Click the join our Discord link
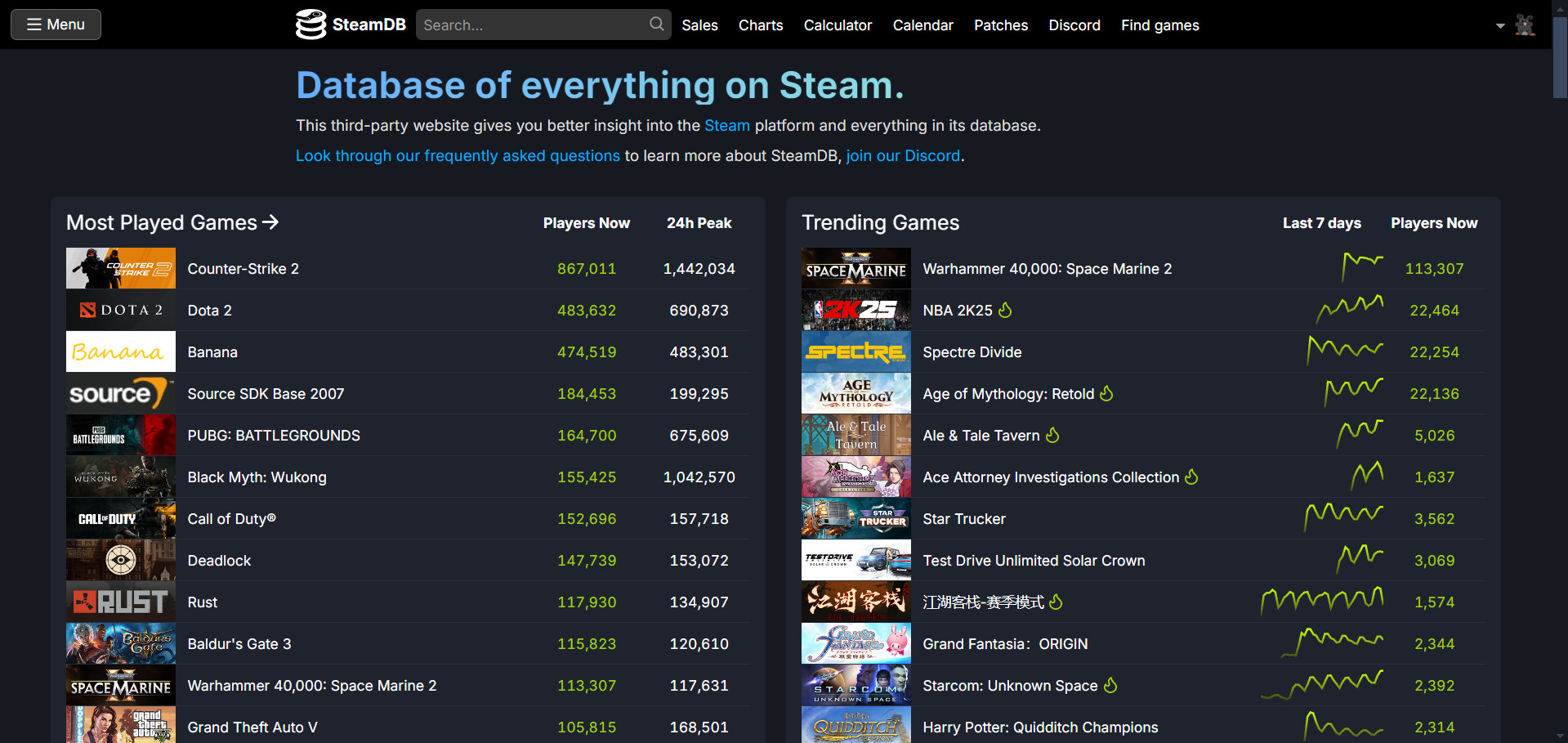 pos(903,156)
